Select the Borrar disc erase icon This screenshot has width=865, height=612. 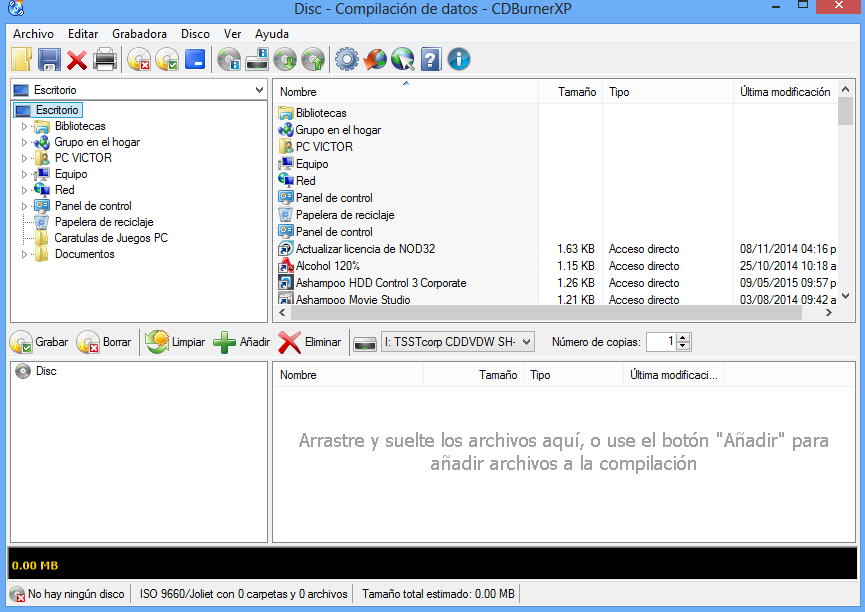click(x=88, y=342)
